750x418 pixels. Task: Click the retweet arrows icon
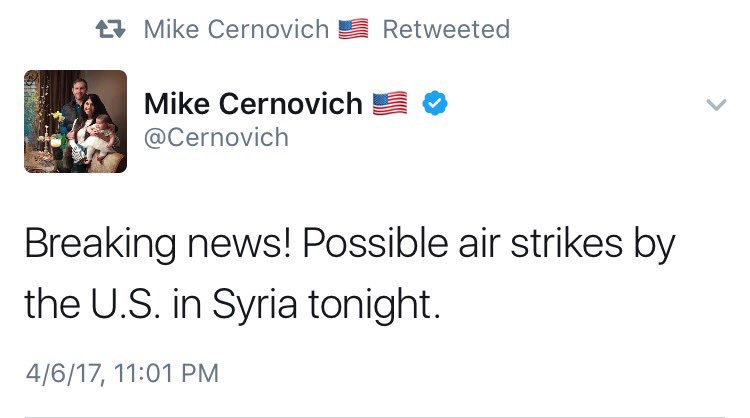click(x=110, y=29)
